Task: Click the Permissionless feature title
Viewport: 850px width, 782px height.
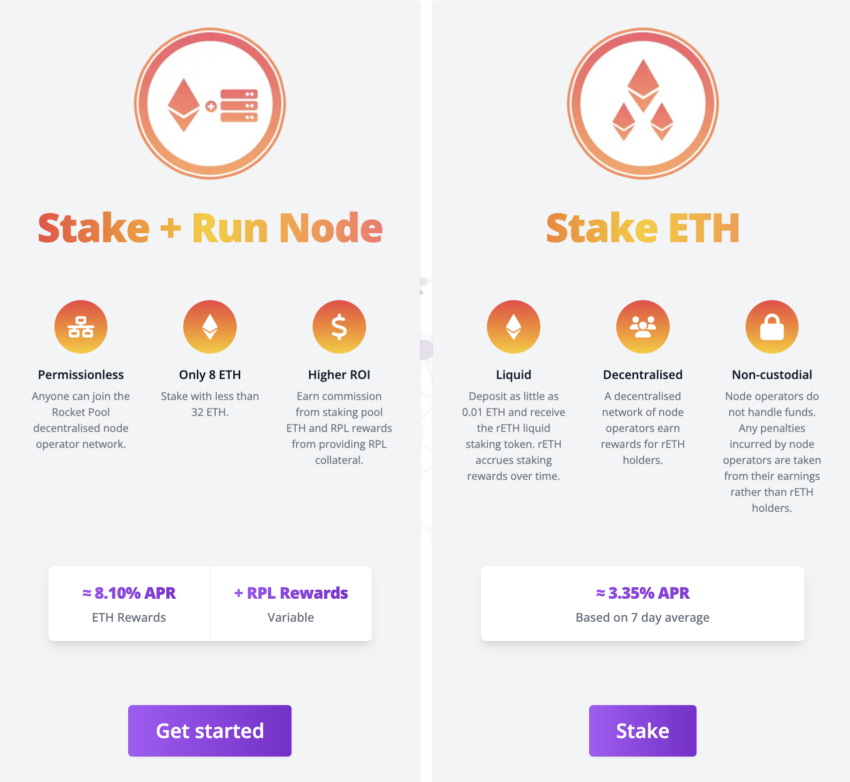Action: 81,374
